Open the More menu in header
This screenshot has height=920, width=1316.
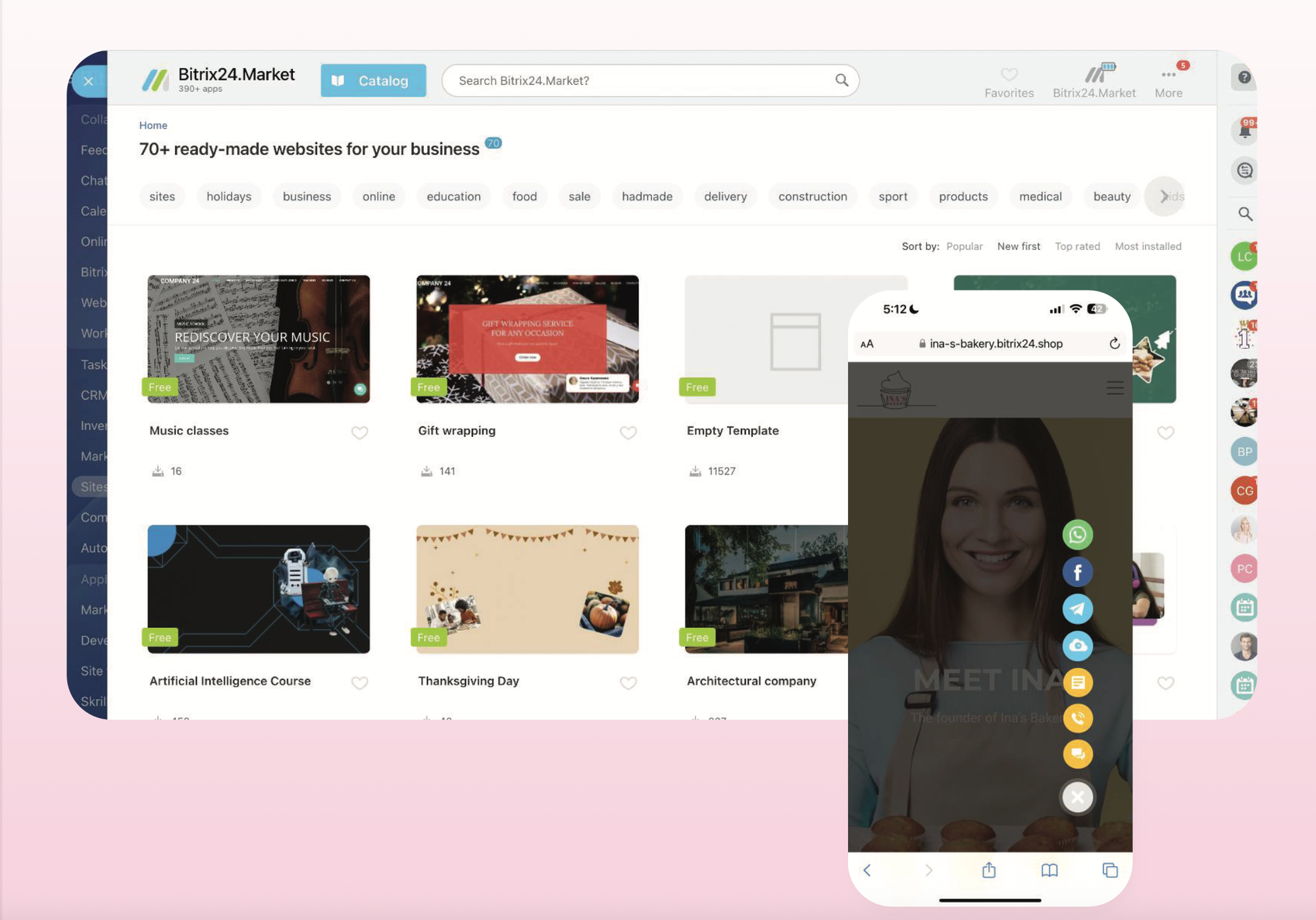pyautogui.click(x=1168, y=81)
